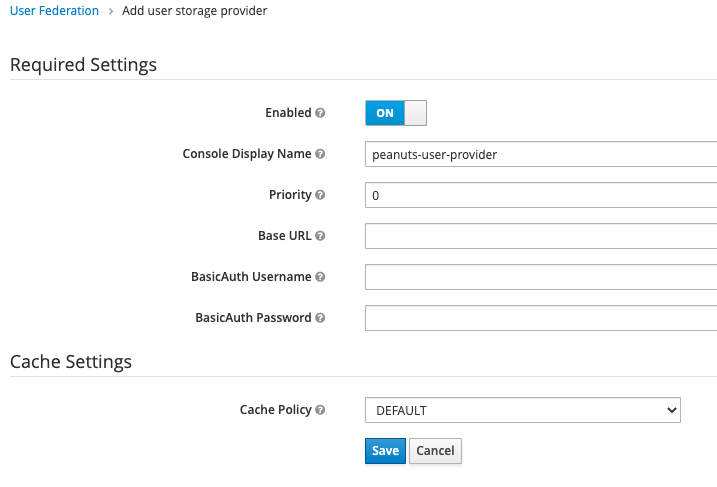The height and width of the screenshot is (487, 717).
Task: Cancel adding the storage provider
Action: [435, 451]
